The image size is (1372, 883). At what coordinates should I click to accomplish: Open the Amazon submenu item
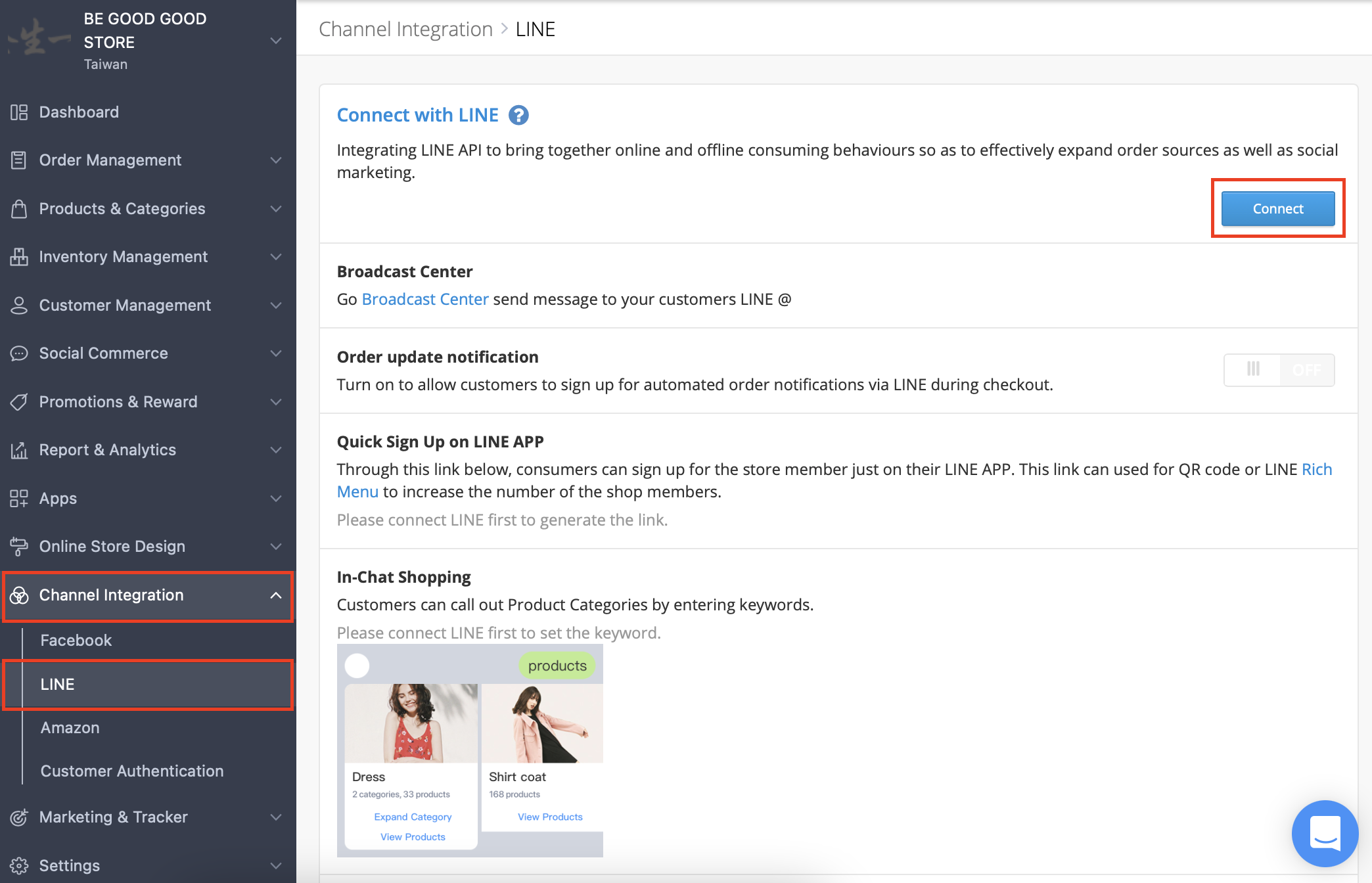[x=70, y=728]
